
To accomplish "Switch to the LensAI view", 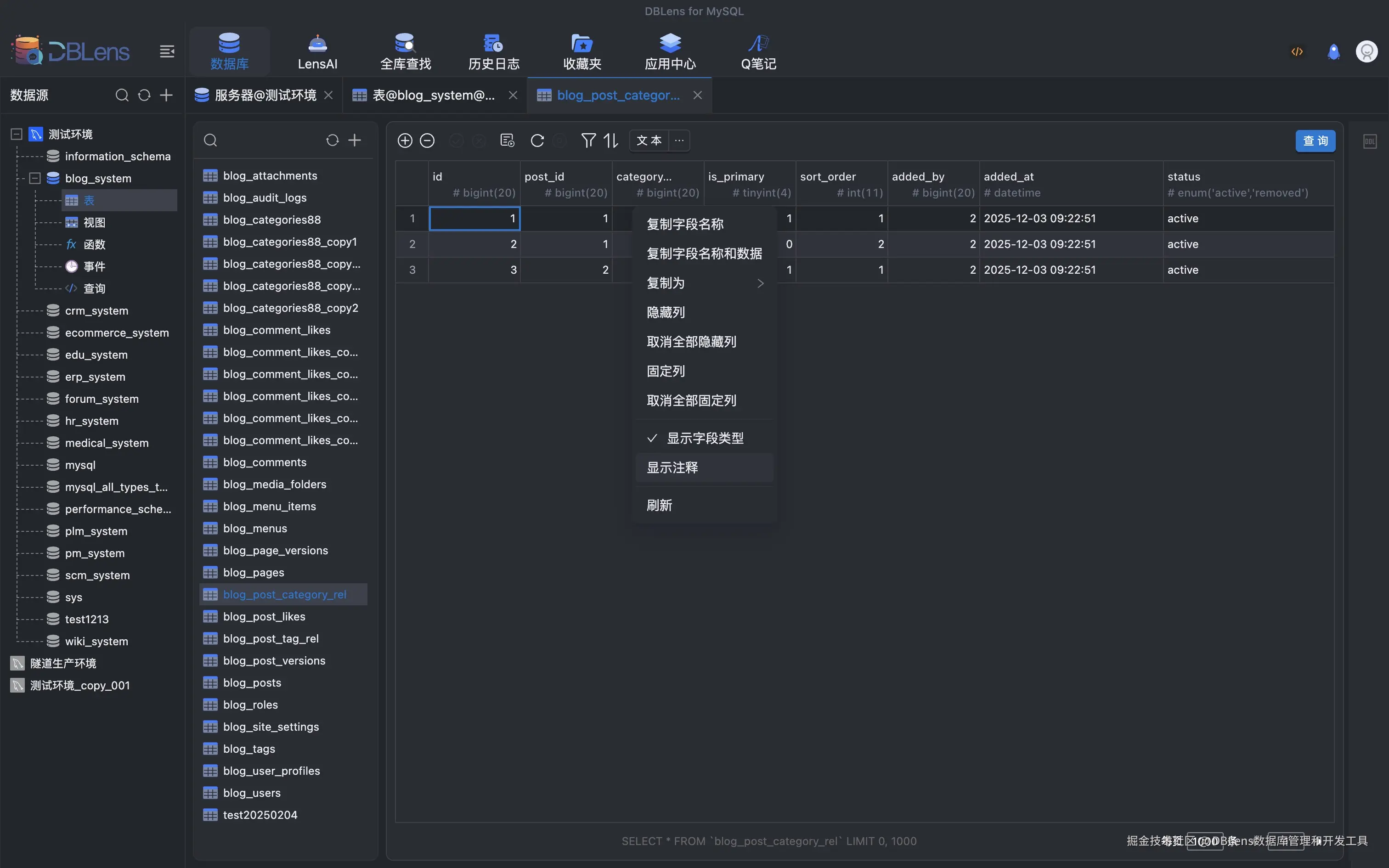I will 317,51.
